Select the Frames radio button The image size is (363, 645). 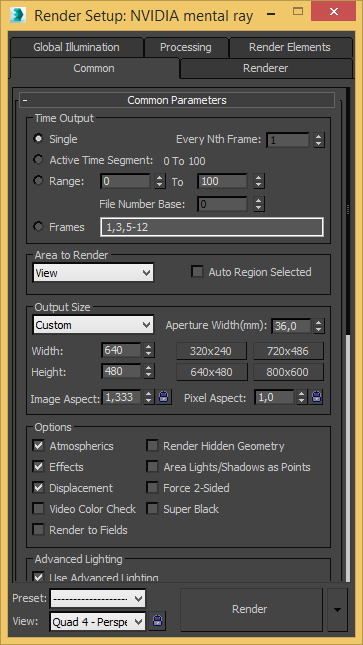coord(38,227)
